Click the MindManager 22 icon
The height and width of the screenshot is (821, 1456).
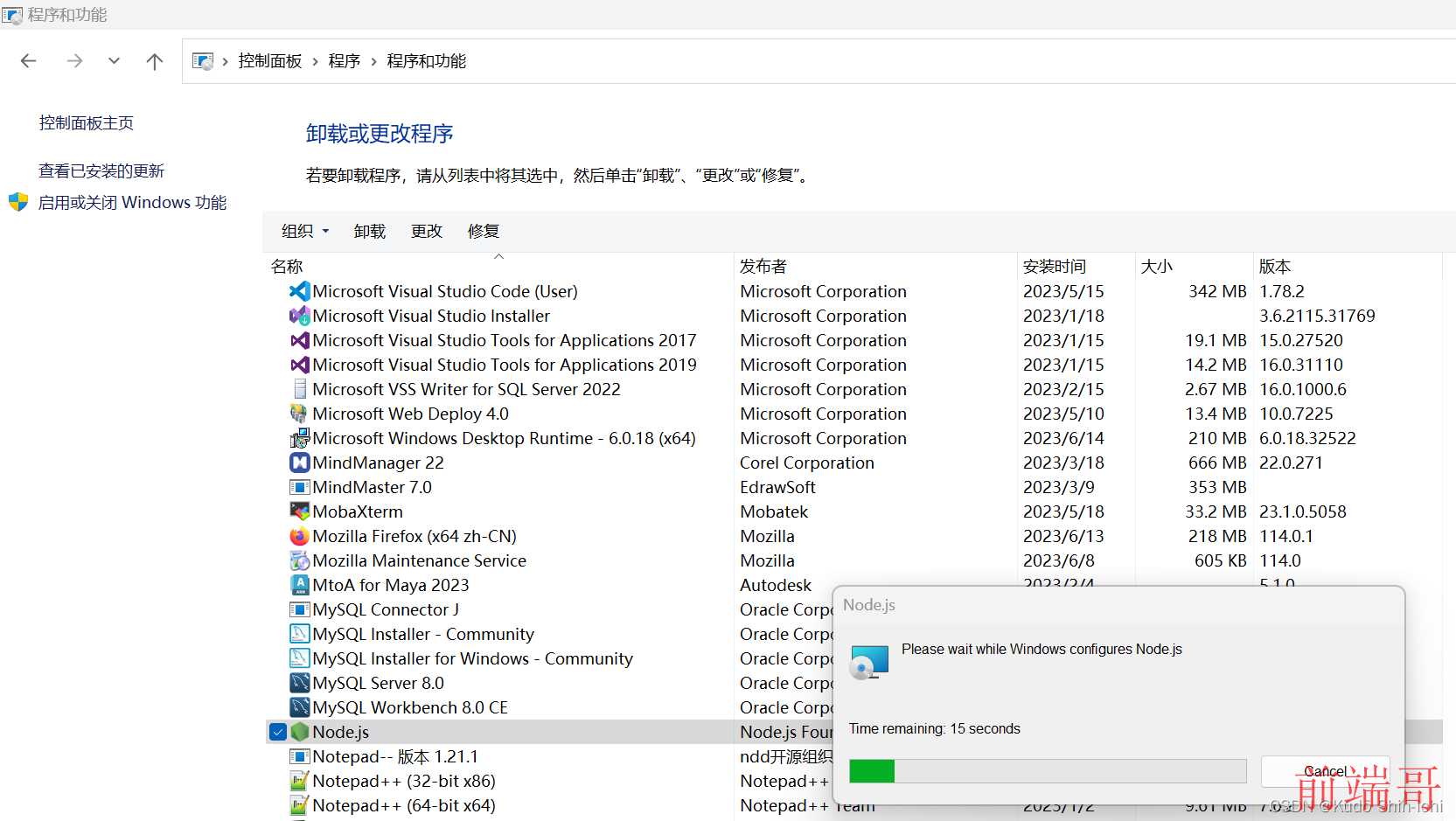300,463
